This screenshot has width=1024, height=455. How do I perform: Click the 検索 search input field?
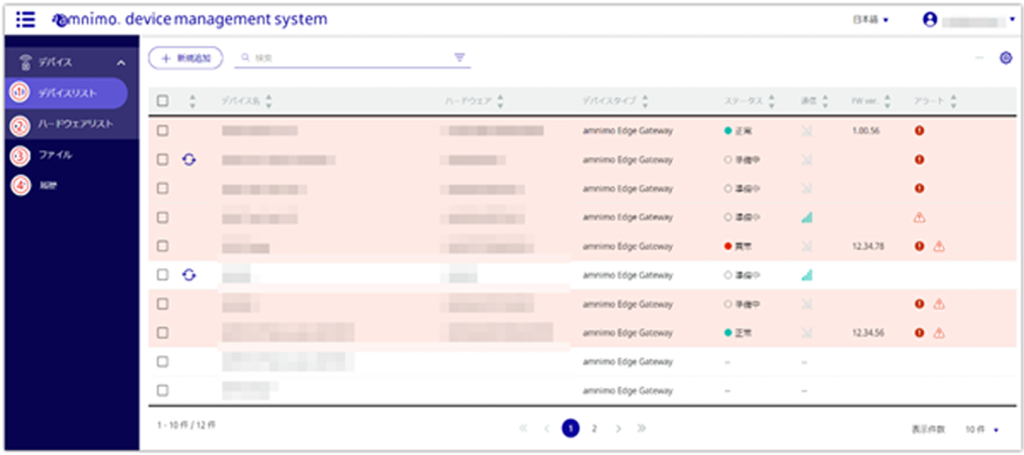tap(353, 57)
